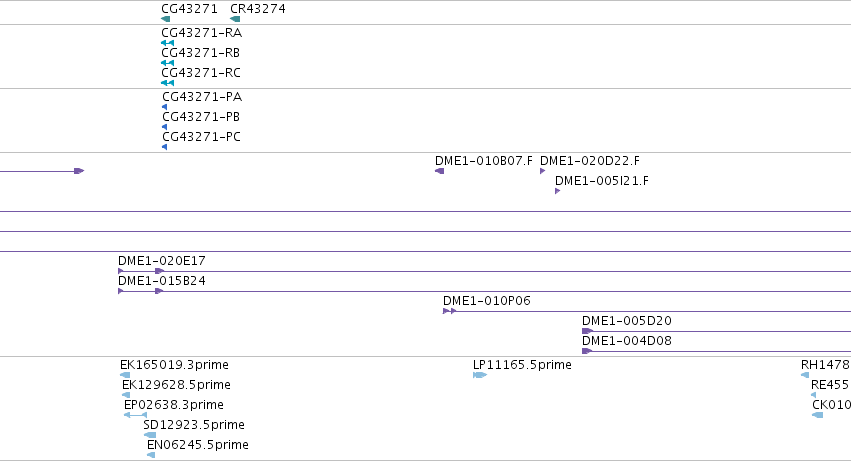This screenshot has width=851, height=461.
Task: Select DME1-010P06 feature label
Action: [486, 301]
